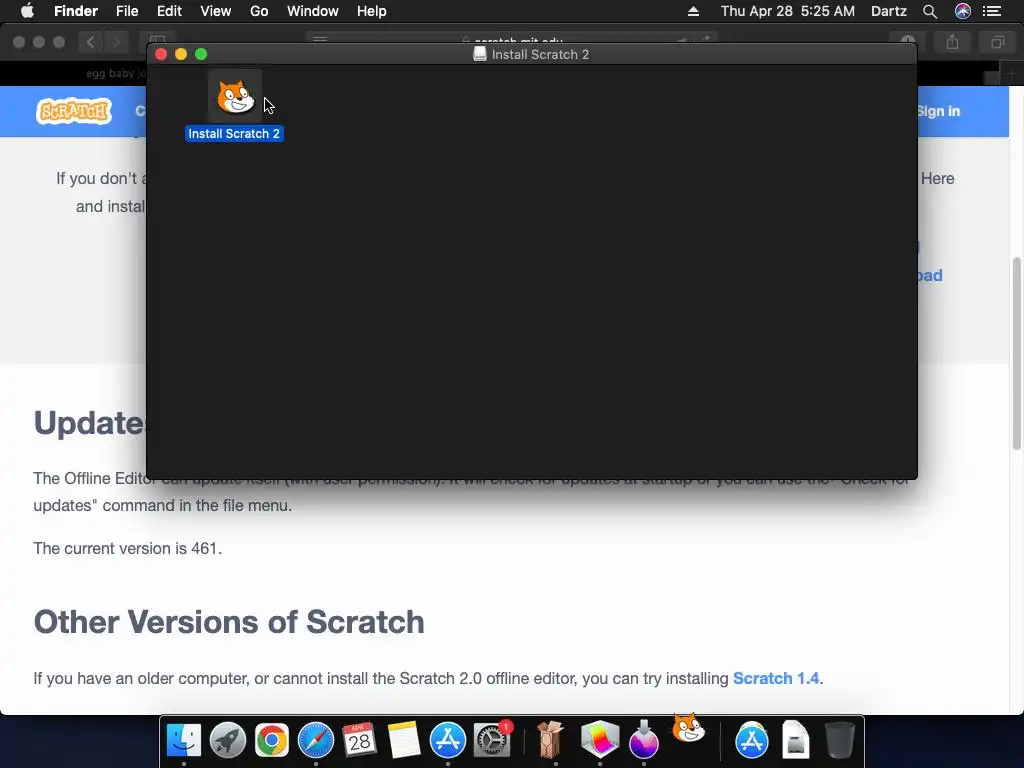Click the Scratch logo on the webpage

(74, 111)
